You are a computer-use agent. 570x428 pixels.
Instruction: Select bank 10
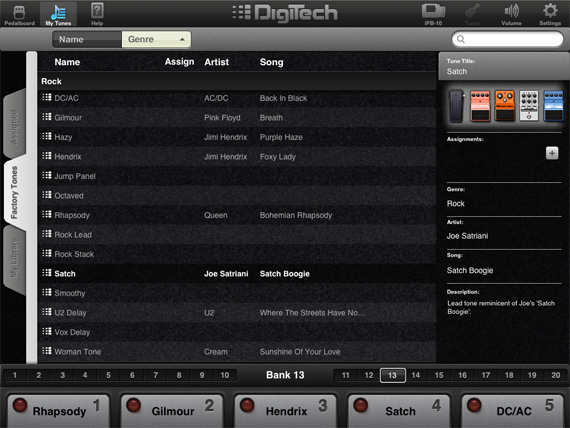(x=225, y=375)
